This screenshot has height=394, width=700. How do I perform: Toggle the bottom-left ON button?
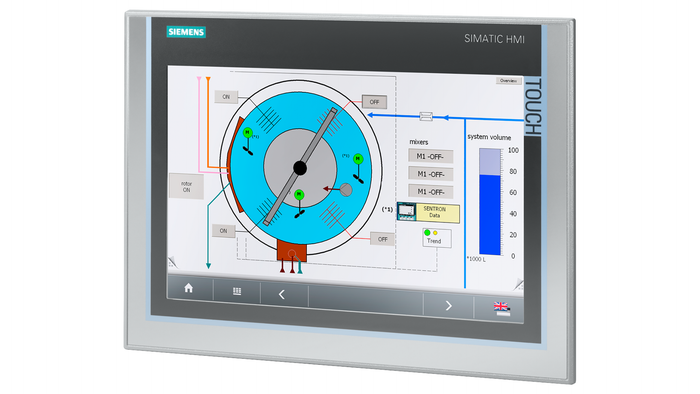pos(224,231)
